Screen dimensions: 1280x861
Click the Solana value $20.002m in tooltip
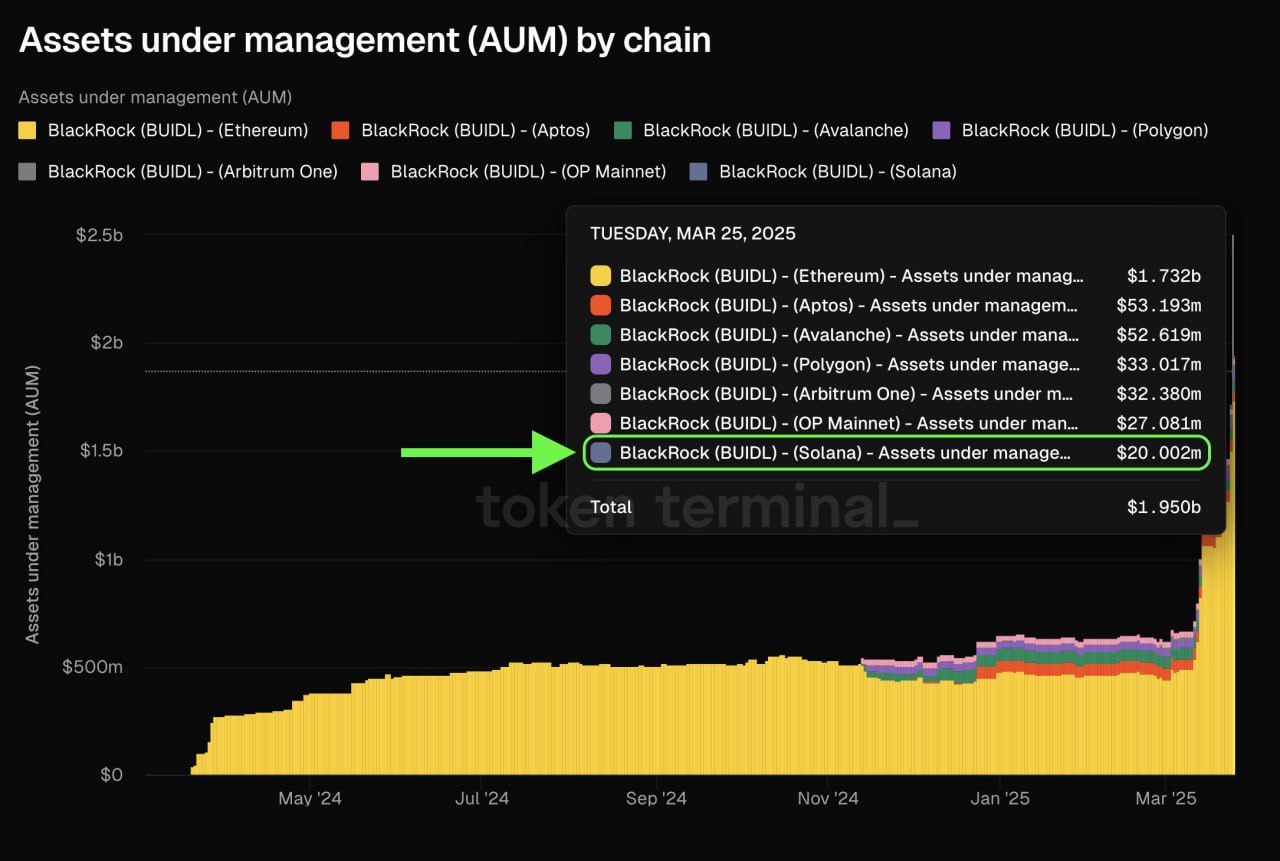click(1159, 453)
